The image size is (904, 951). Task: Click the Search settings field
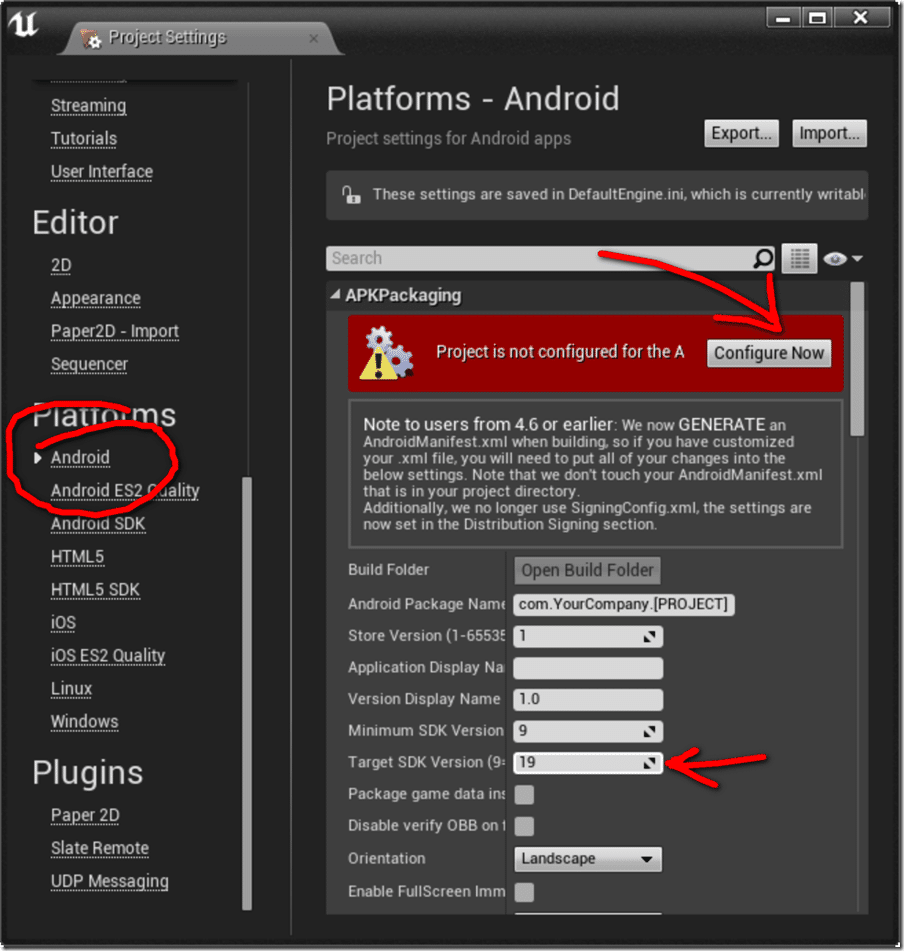[x=551, y=258]
